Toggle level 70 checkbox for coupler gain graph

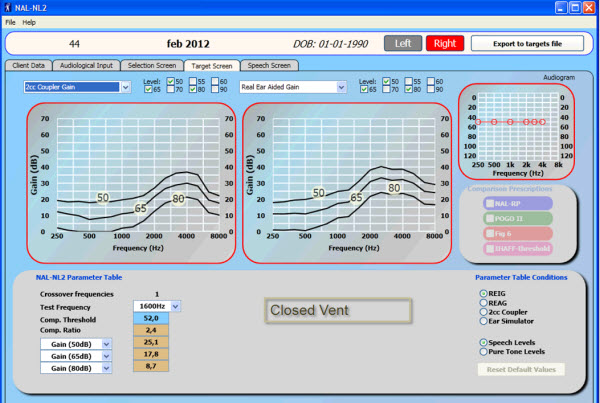[171, 89]
